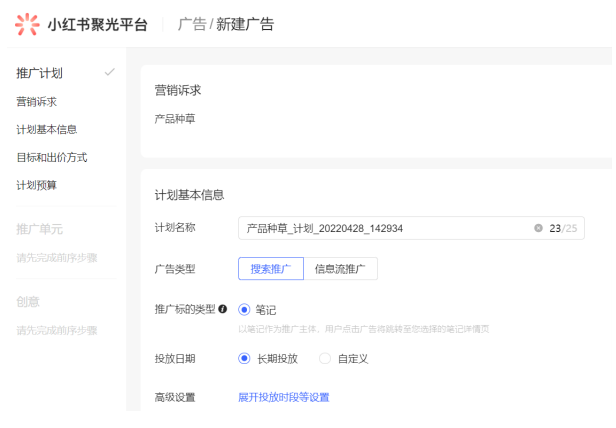Click 请先完成前序步骤 under 创意
This screenshot has width=616, height=428.
click(x=57, y=330)
